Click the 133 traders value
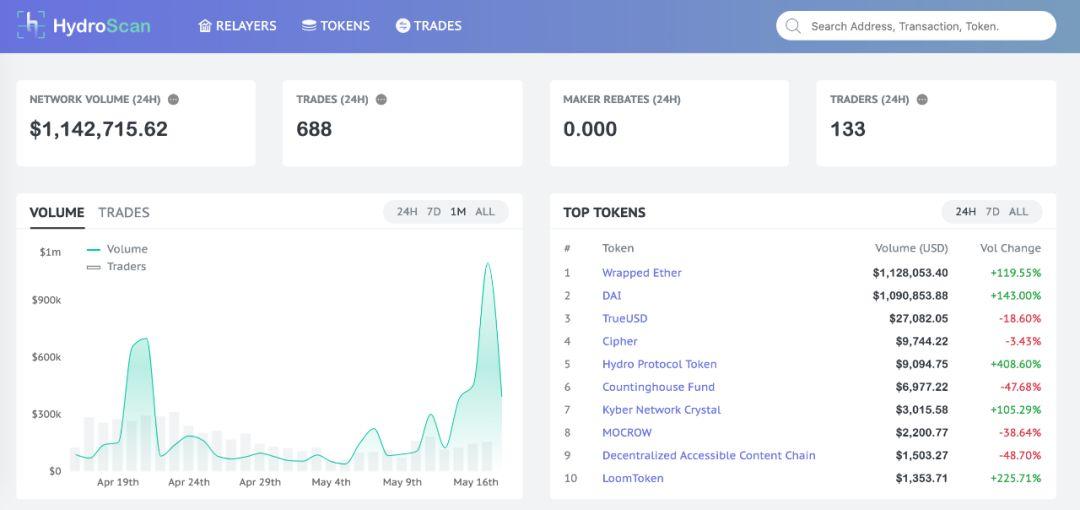Viewport: 1080px width, 510px height. [848, 129]
